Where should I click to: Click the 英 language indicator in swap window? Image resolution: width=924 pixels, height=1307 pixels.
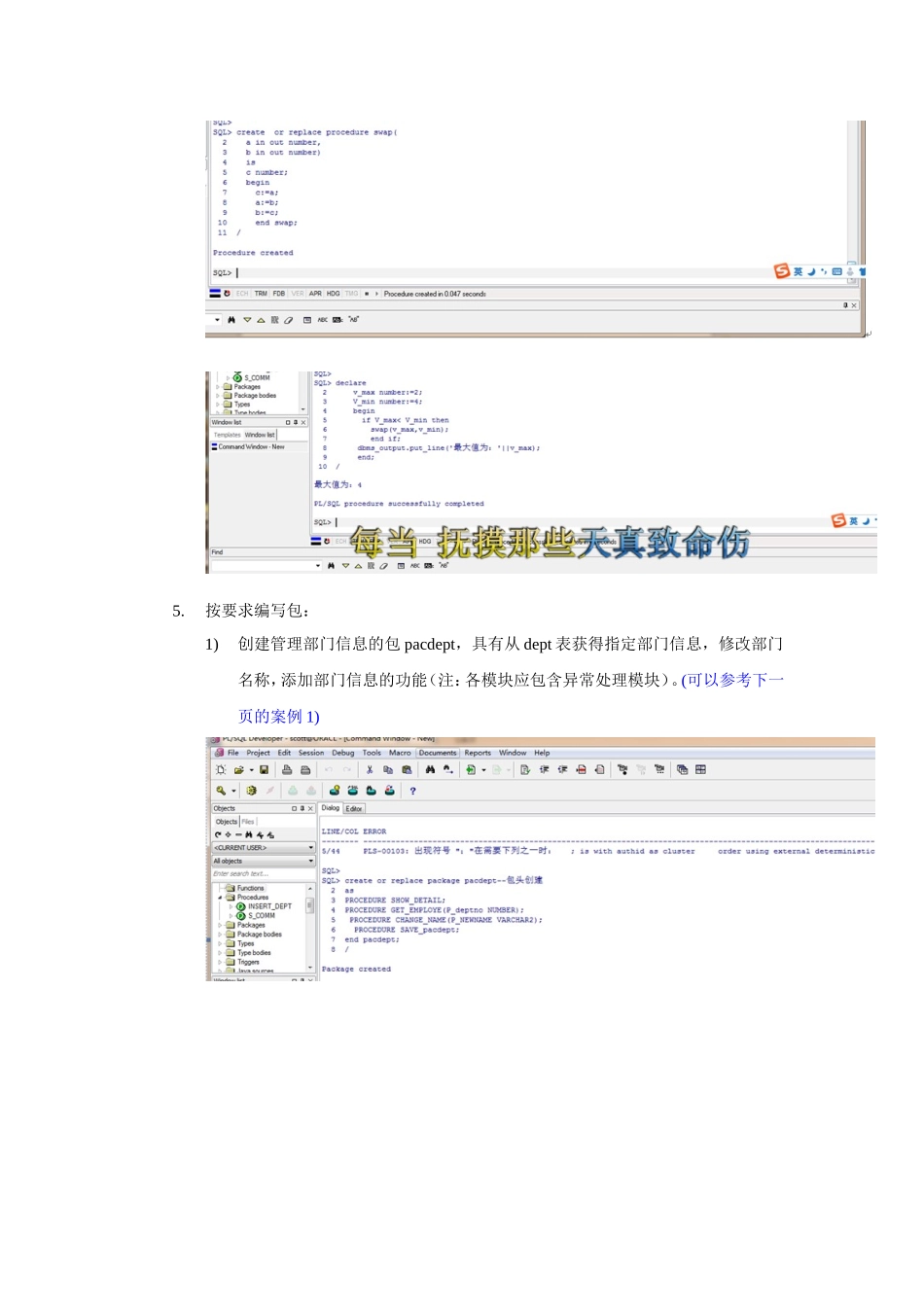[x=799, y=272]
